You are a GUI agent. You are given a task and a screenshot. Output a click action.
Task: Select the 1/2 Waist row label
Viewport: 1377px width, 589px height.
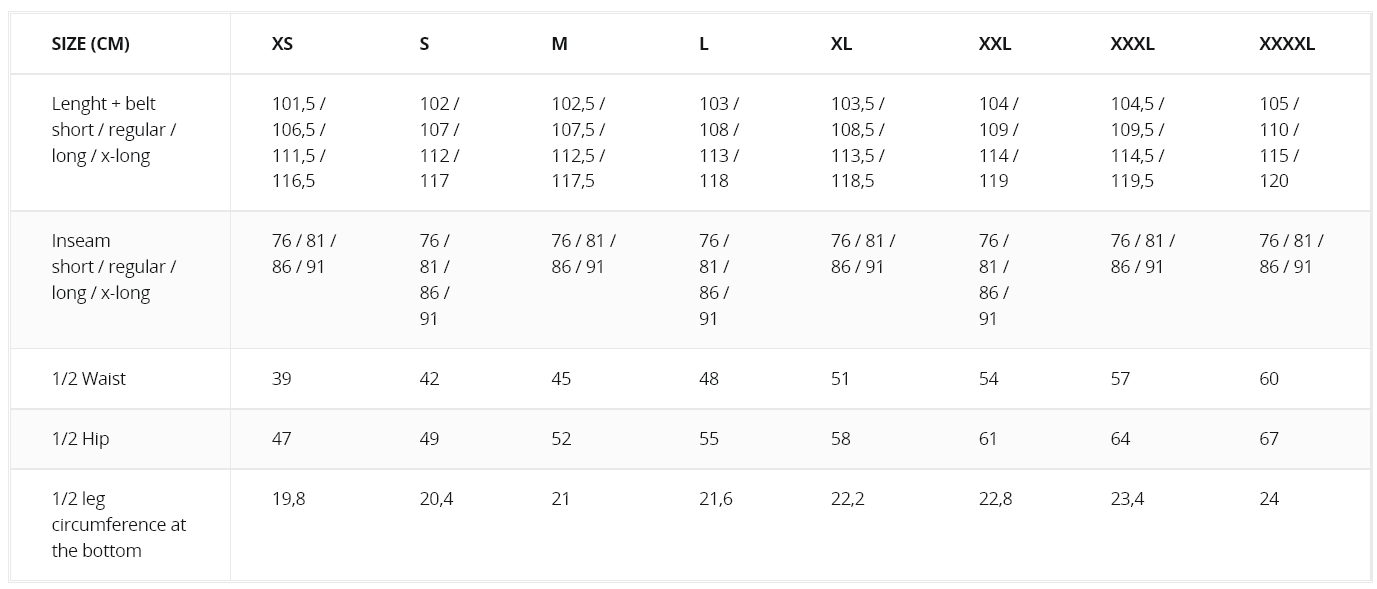89,379
